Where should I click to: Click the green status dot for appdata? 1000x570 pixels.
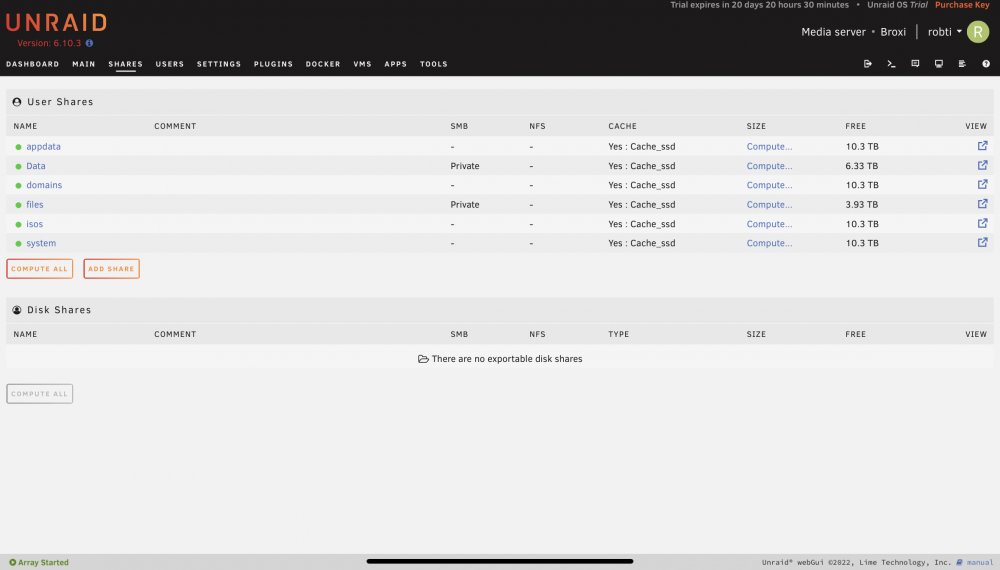point(18,147)
